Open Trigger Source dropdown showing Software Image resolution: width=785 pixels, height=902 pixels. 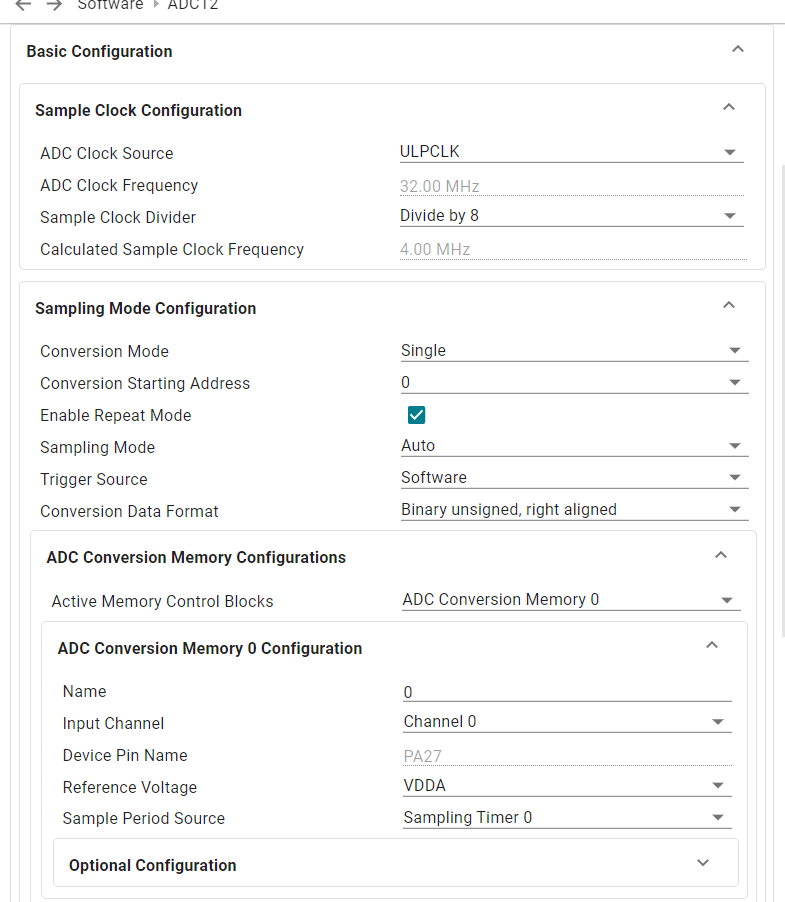(575, 477)
